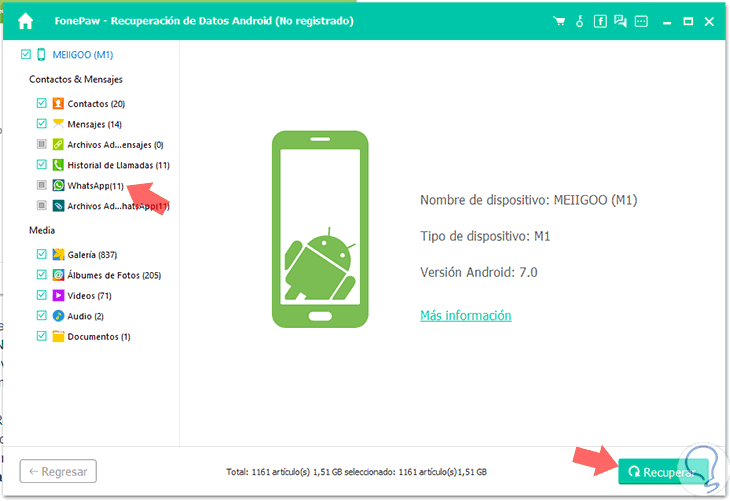Open the more options menu icon
The width and height of the screenshot is (730, 501).
pos(642,21)
